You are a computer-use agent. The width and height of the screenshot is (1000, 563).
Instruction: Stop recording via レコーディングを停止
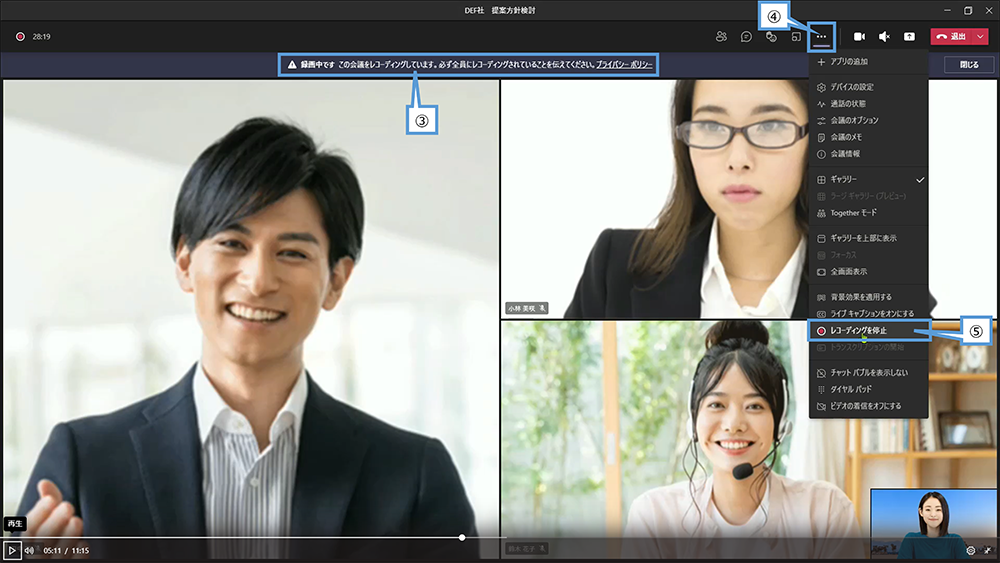868,331
